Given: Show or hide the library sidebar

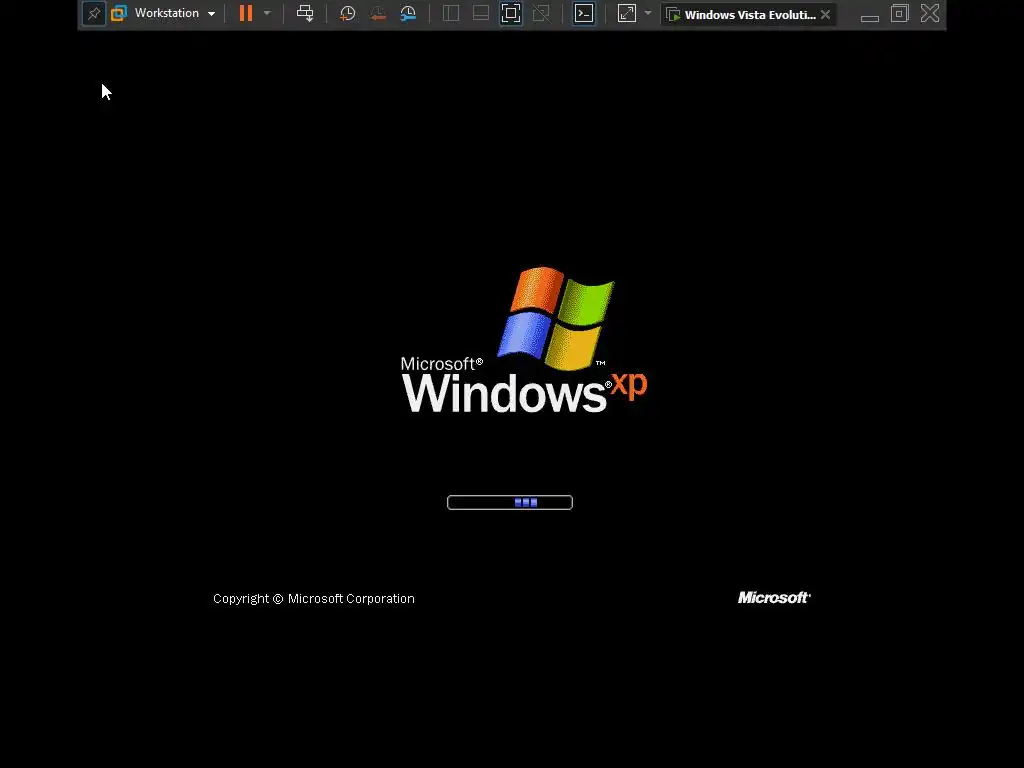Looking at the screenshot, I should 451,13.
